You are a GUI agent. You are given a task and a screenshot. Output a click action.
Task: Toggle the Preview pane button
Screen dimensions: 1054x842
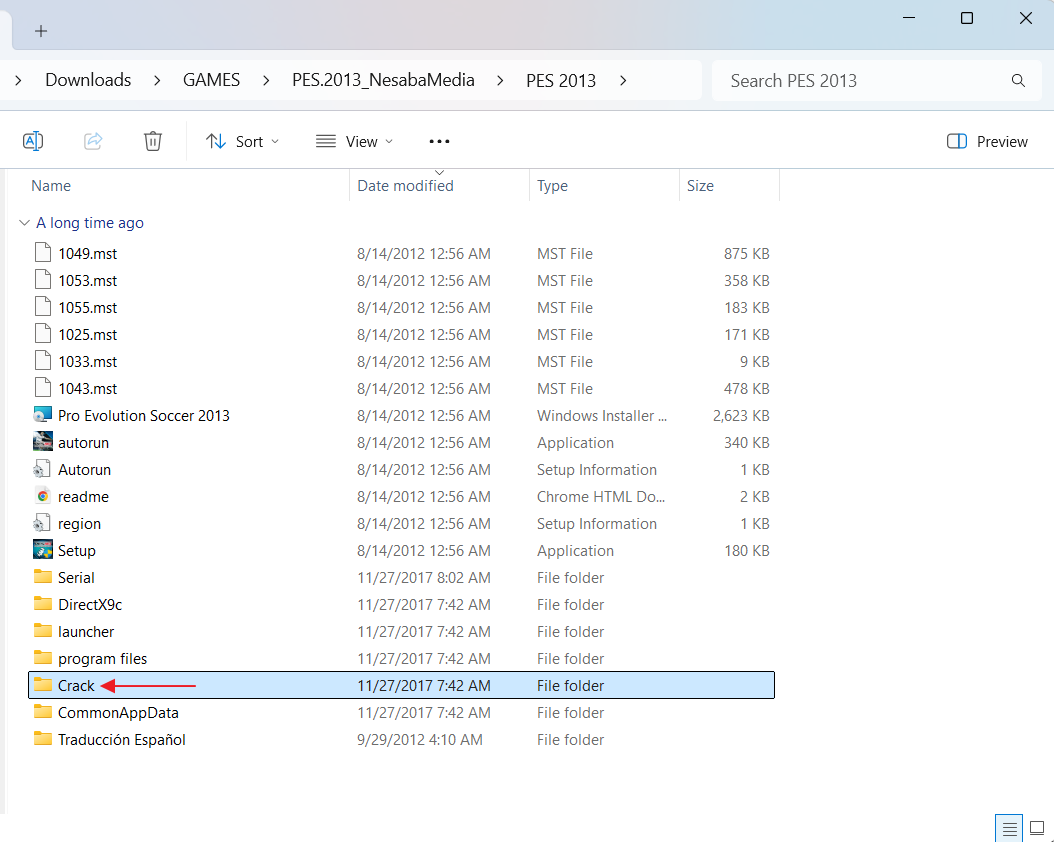point(987,141)
